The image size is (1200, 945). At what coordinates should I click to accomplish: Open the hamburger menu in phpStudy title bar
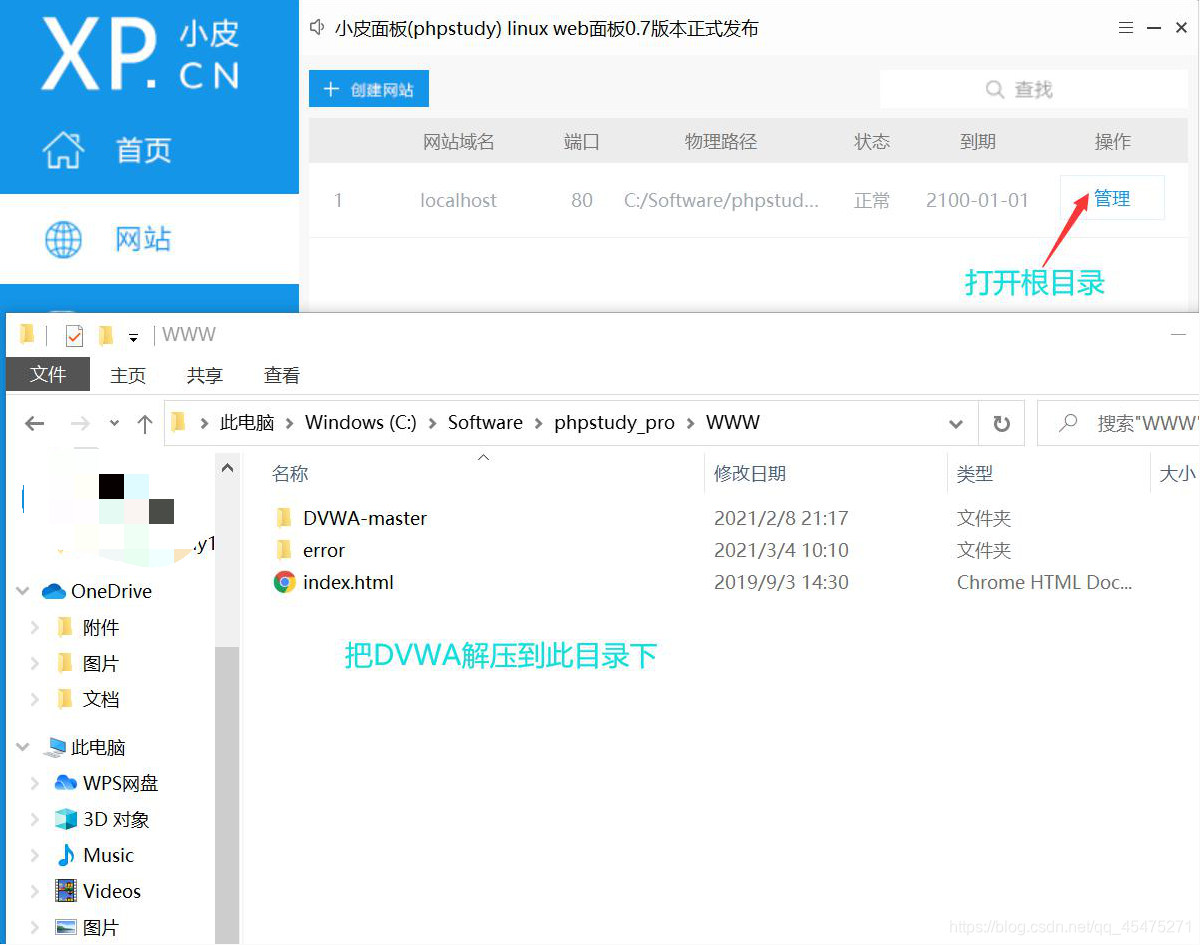coord(1124,27)
